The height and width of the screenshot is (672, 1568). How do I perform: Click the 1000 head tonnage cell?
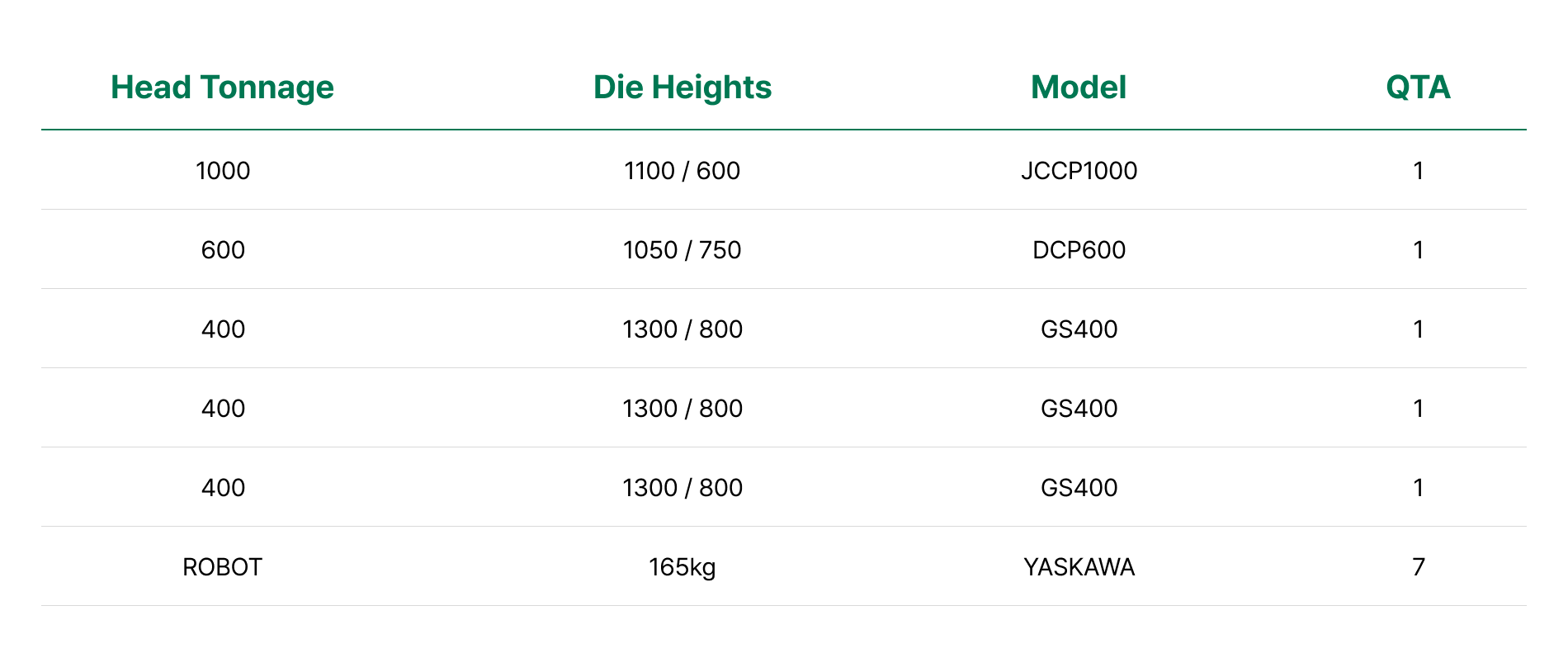[x=223, y=171]
